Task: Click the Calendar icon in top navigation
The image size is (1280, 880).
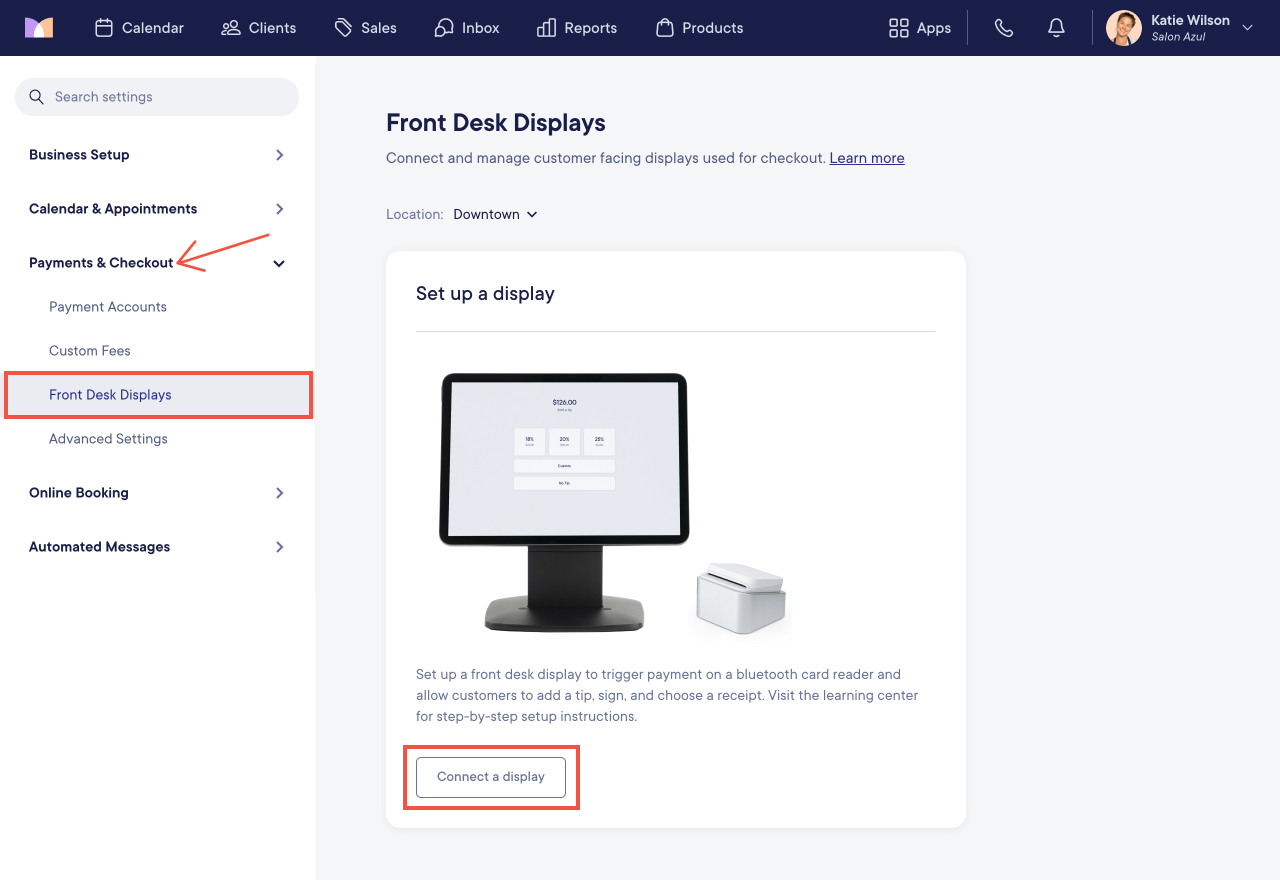Action: (x=104, y=28)
